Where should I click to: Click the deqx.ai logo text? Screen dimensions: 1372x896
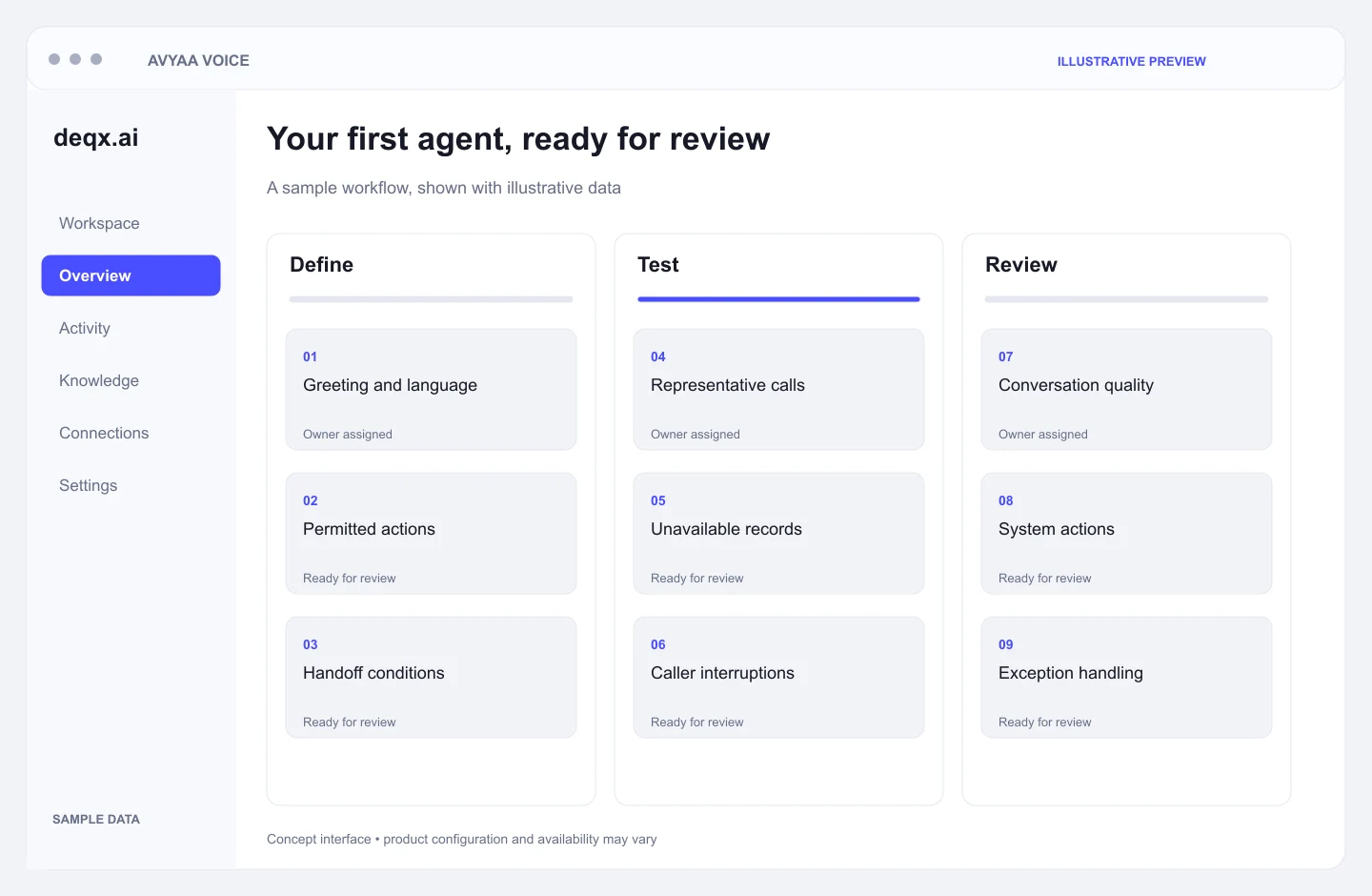[x=96, y=138]
